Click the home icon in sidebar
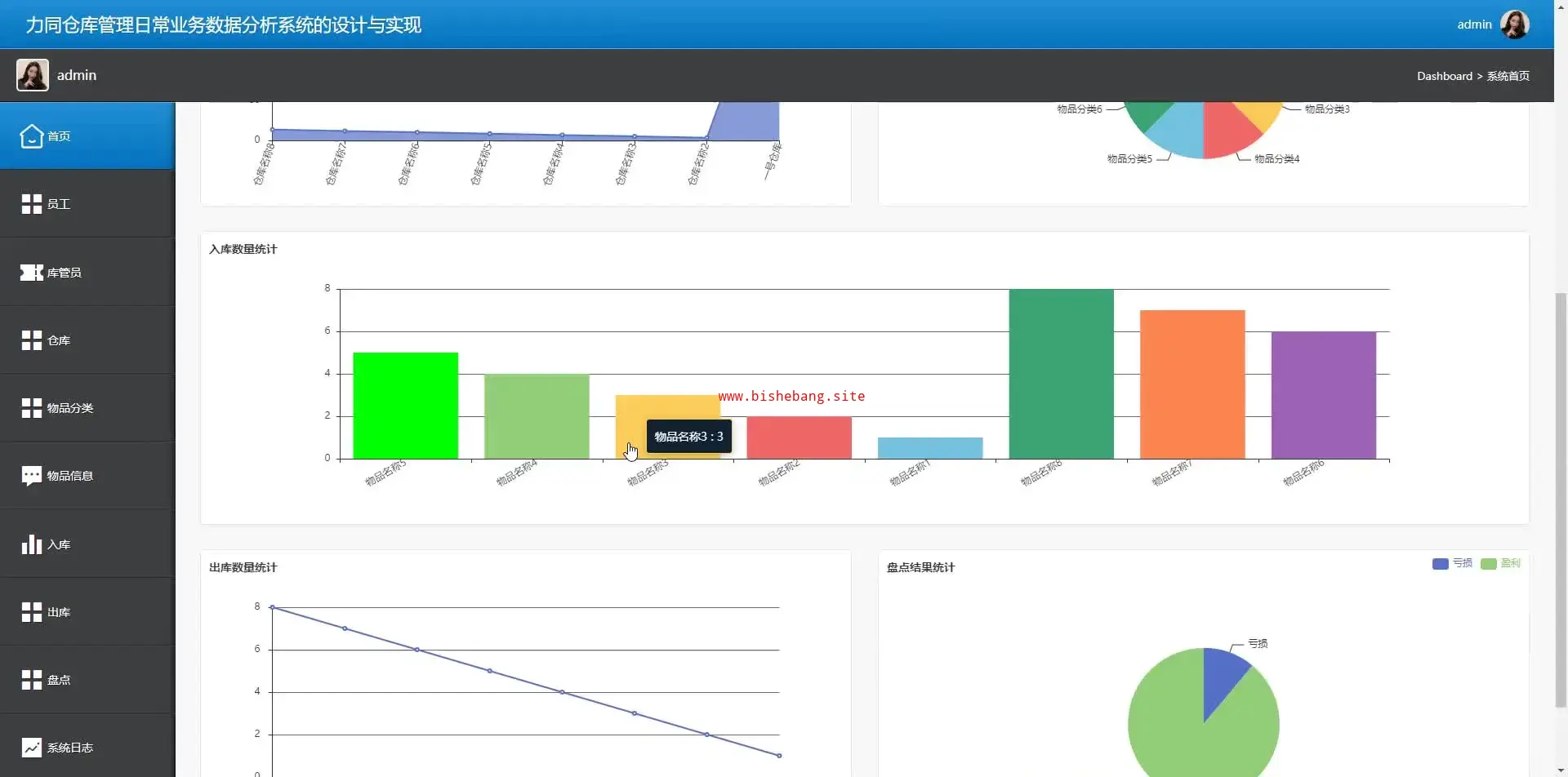 (x=31, y=136)
